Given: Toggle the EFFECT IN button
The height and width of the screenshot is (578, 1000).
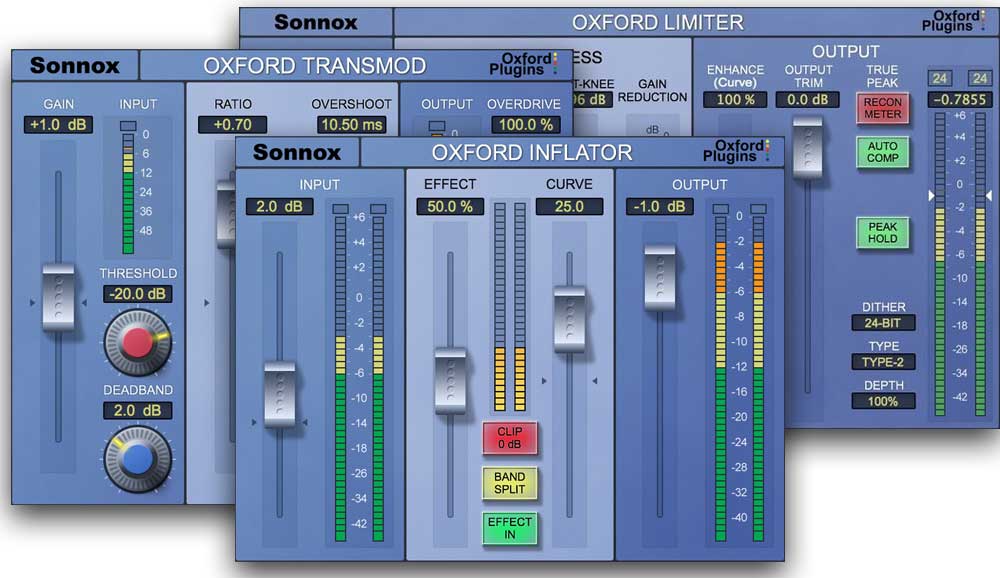Looking at the screenshot, I should point(510,528).
